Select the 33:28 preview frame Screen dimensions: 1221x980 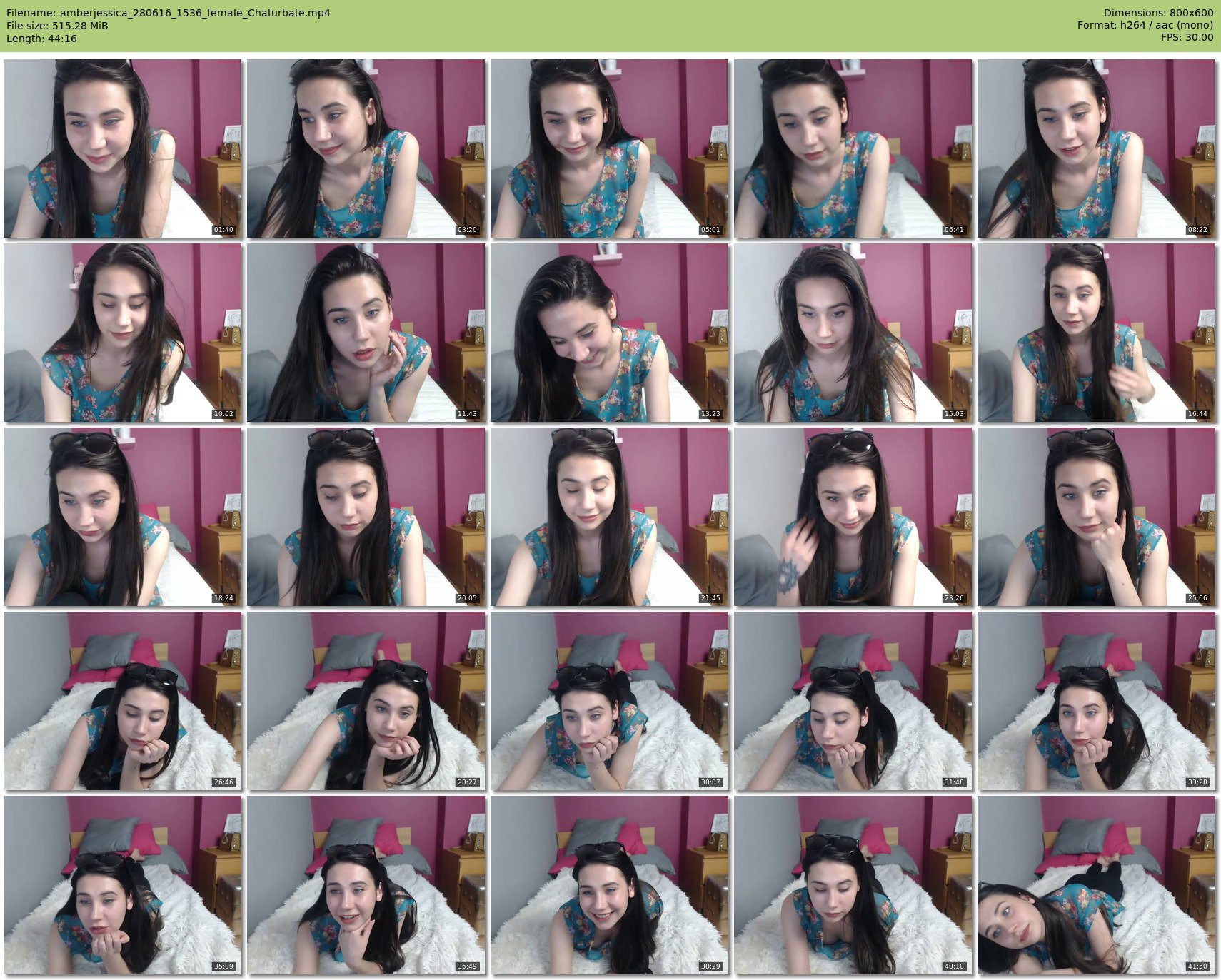pos(1096,701)
